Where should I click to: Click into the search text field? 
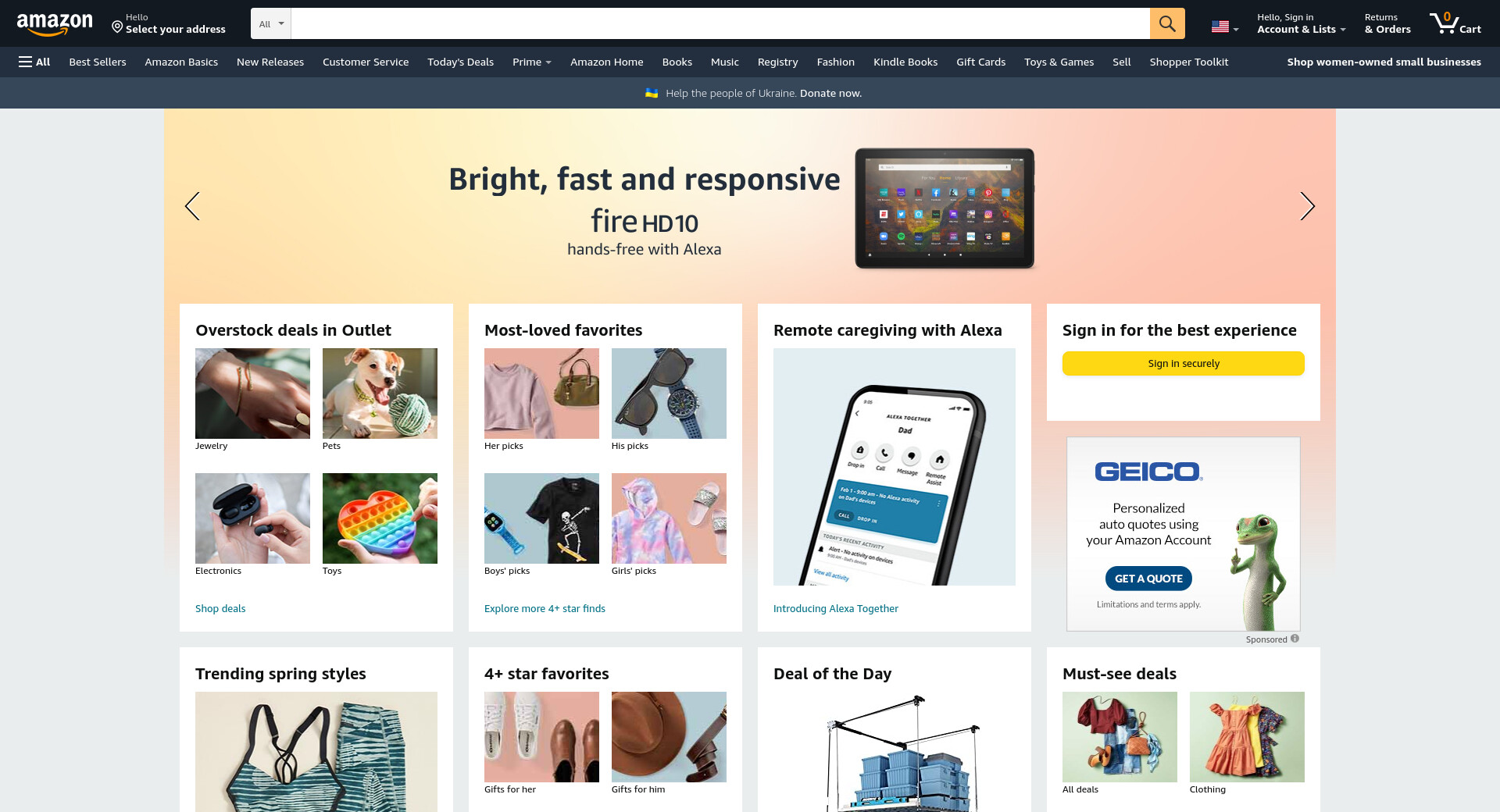point(720,23)
